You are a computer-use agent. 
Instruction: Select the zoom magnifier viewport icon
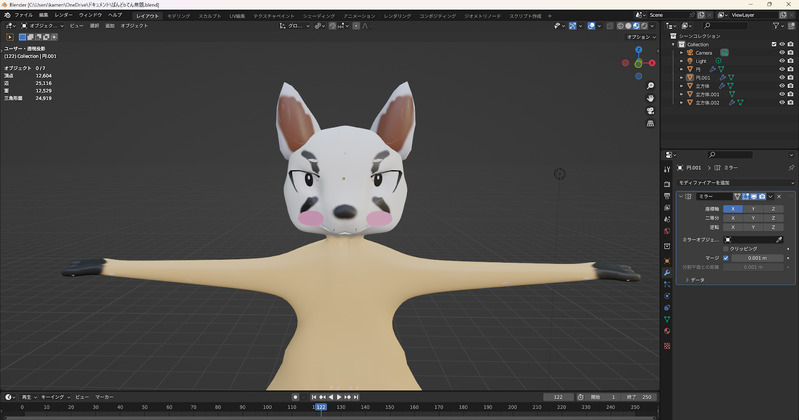point(651,86)
